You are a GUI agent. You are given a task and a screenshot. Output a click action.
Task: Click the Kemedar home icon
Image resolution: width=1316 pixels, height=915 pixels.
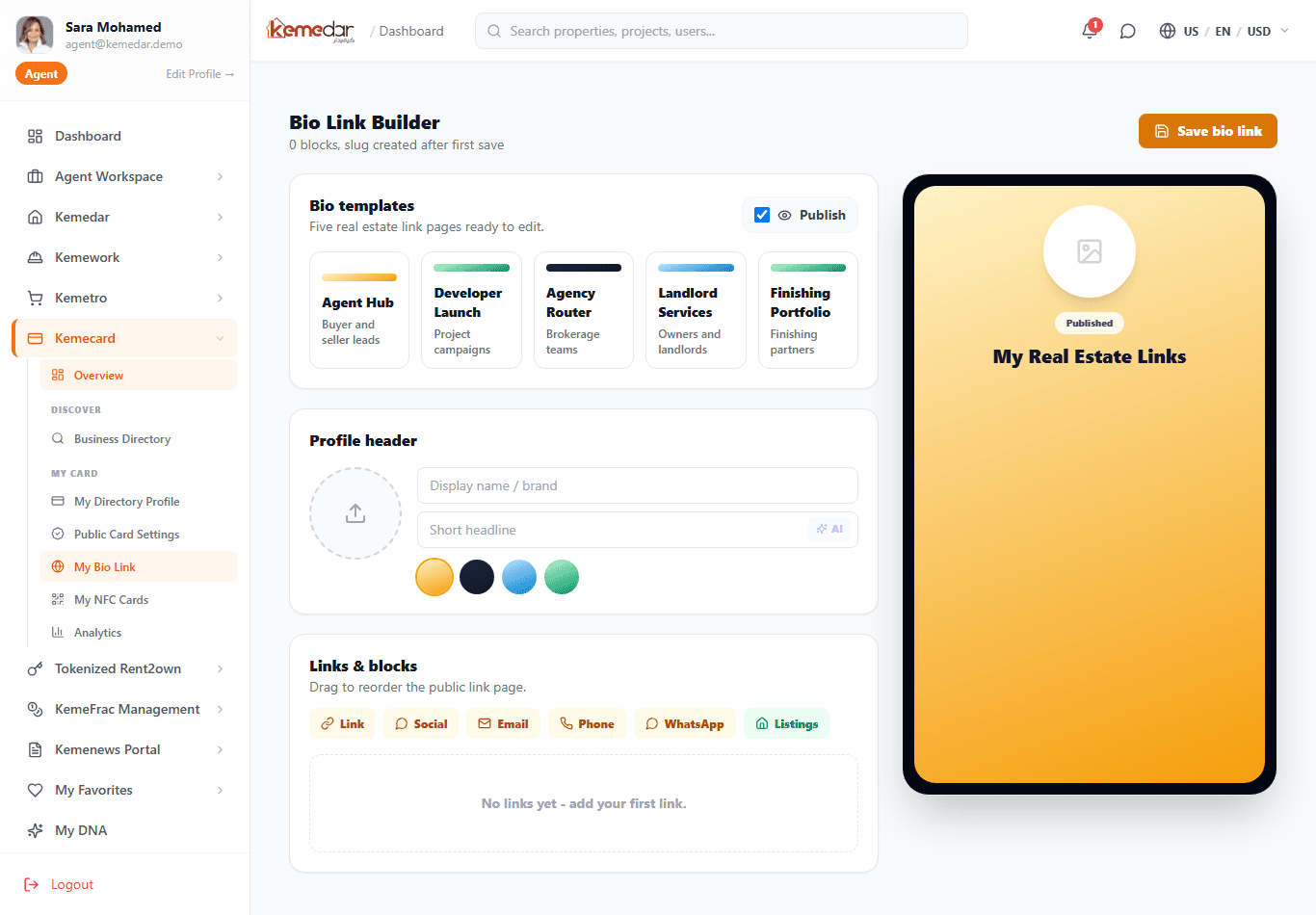(36, 217)
